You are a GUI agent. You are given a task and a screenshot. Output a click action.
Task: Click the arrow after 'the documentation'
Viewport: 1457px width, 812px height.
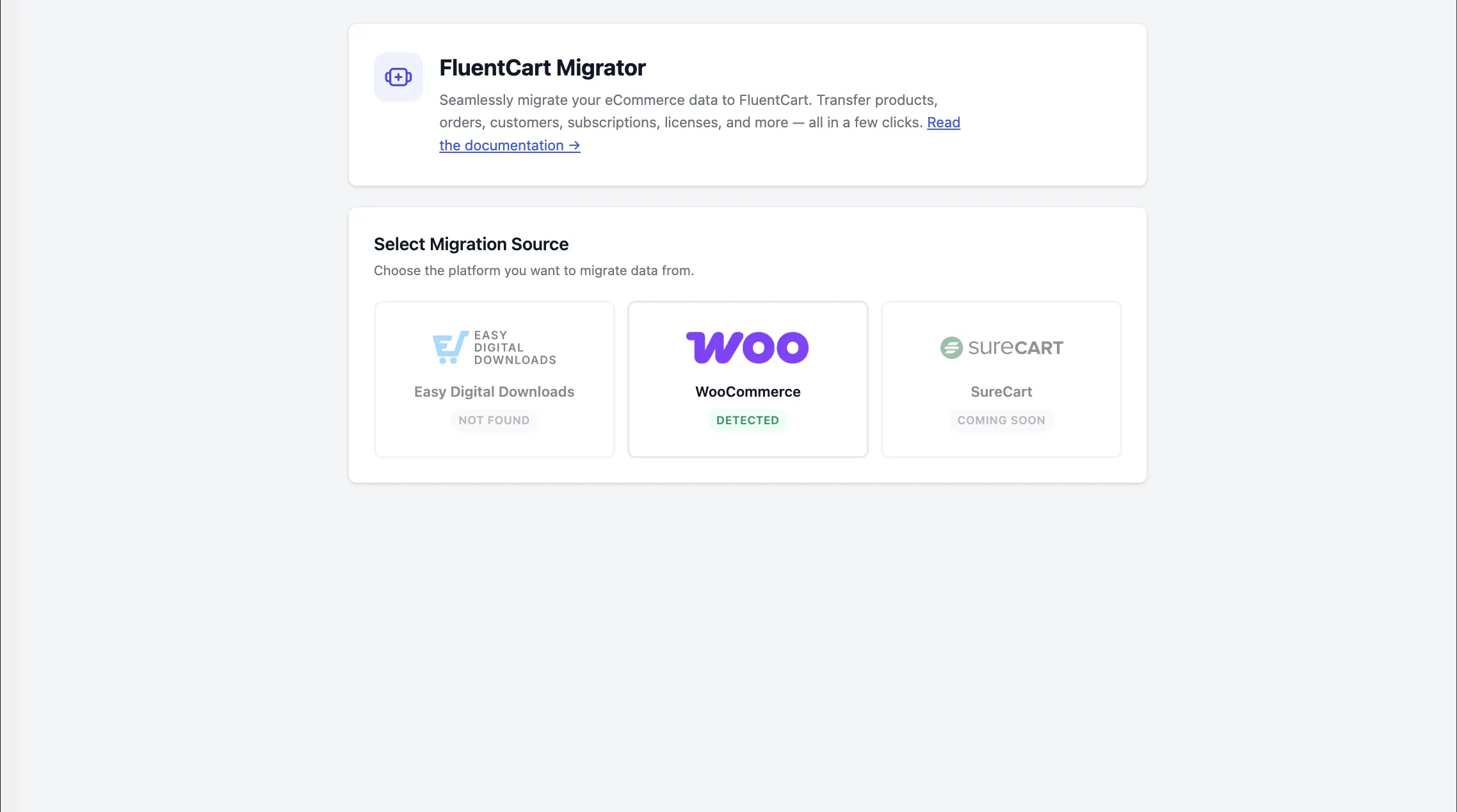(x=574, y=146)
